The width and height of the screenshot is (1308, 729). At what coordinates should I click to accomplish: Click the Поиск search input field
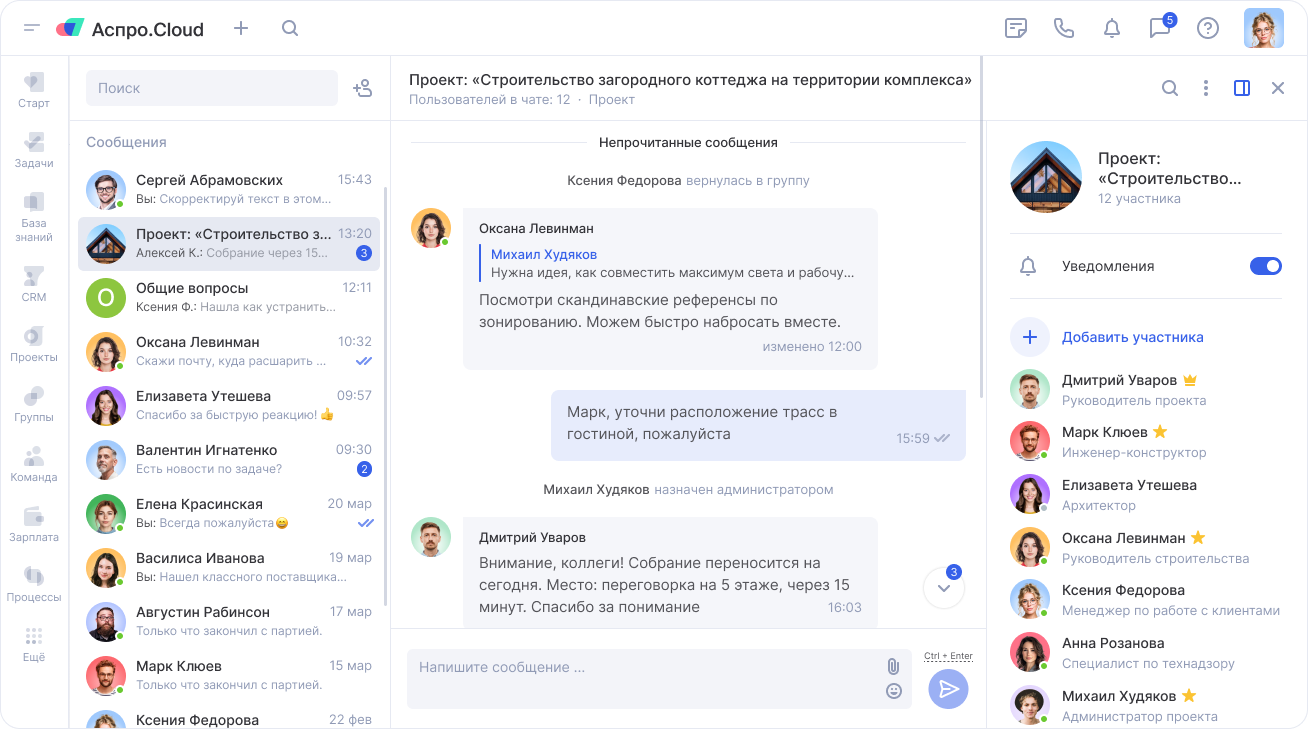pos(212,88)
